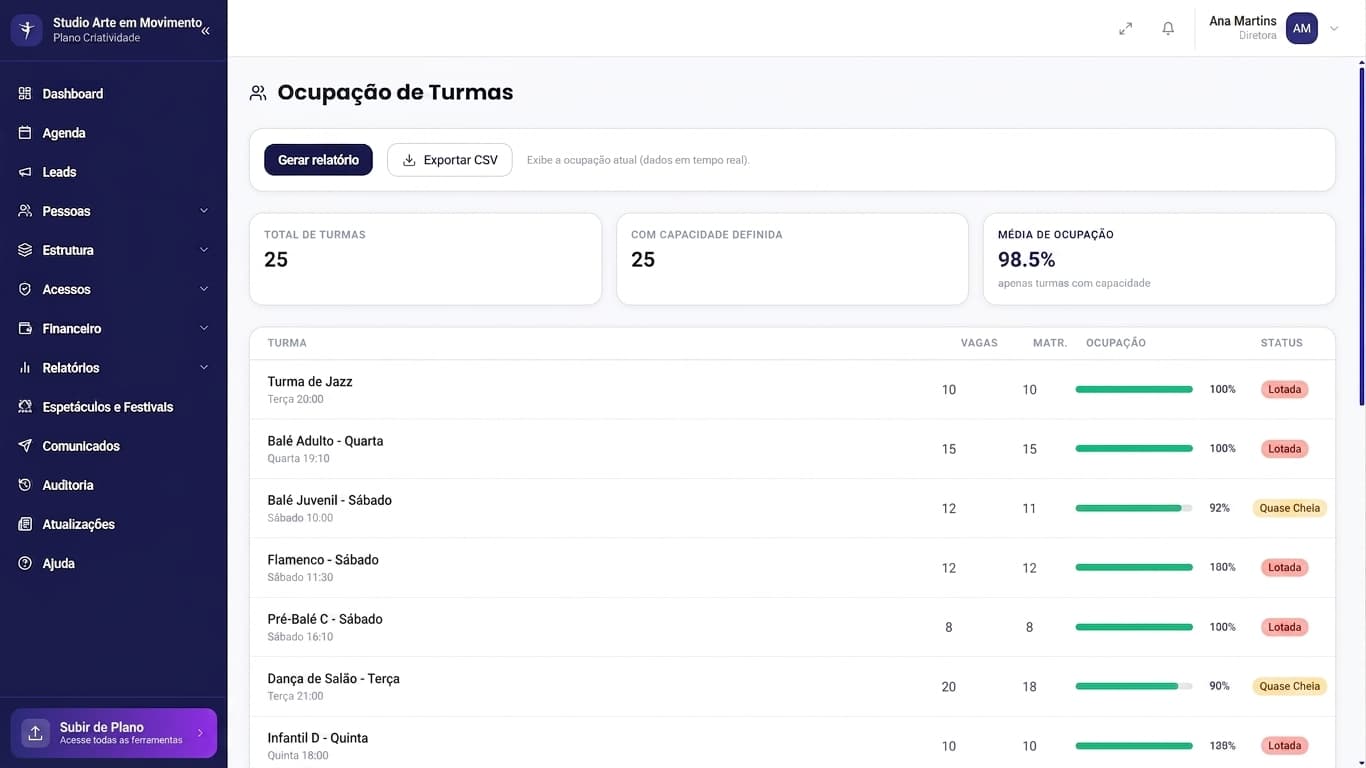Click the Flamenco - Sábado row name
The image size is (1366, 768).
click(323, 560)
